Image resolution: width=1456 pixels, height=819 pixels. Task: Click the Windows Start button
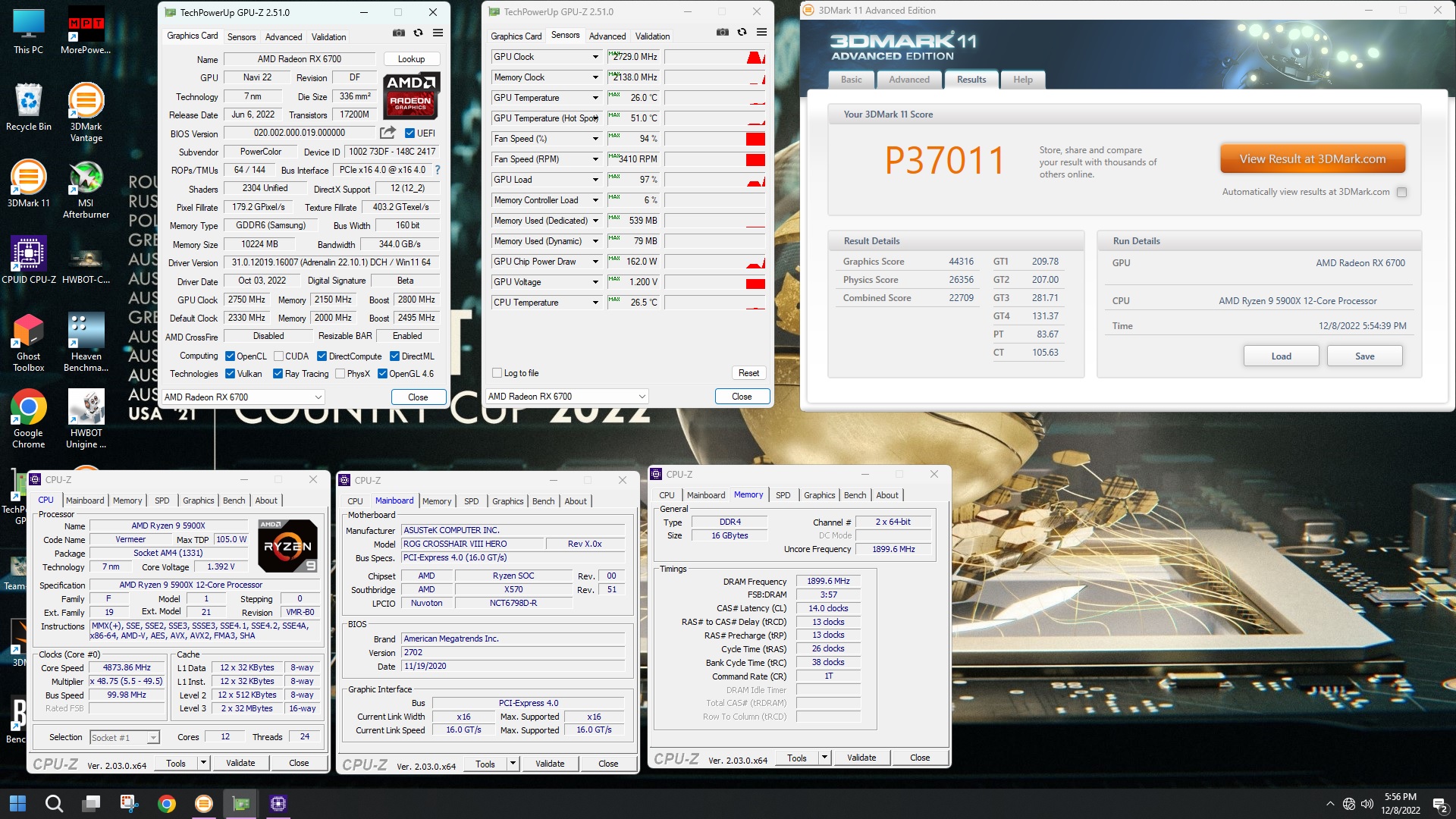pos(17,803)
